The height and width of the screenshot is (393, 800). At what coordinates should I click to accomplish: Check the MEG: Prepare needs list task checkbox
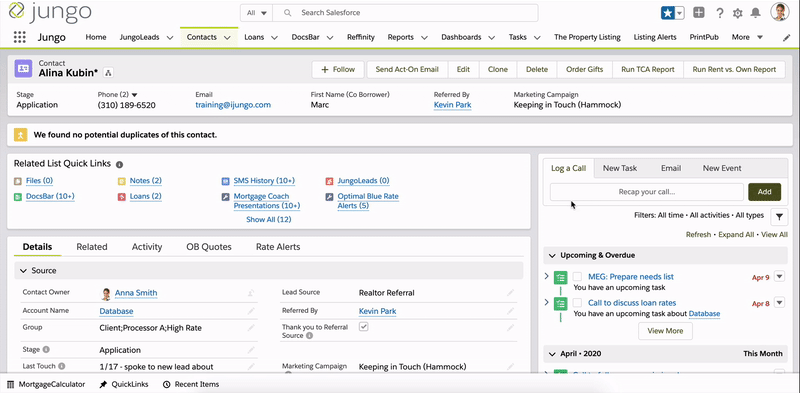[577, 277]
